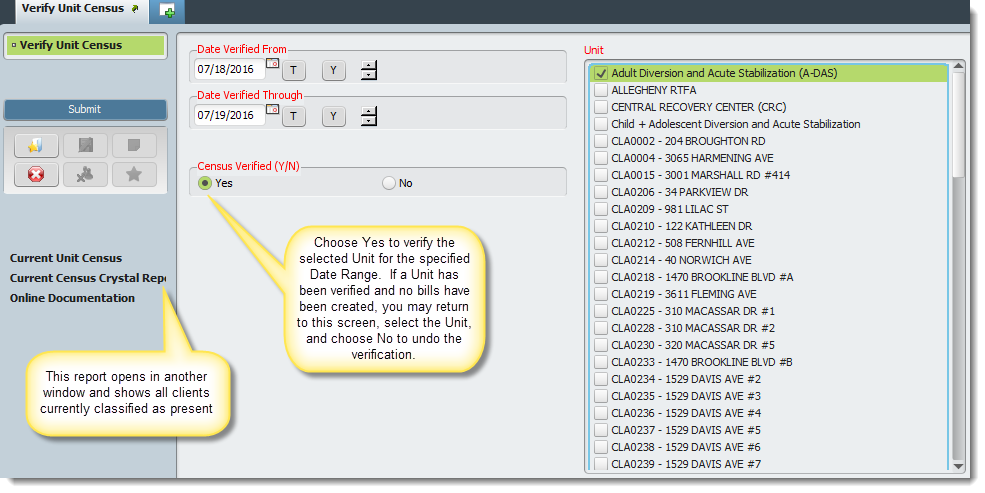Check CLA0209 - 981 LILAC ST
This screenshot has width=985, height=493.
(x=601, y=209)
